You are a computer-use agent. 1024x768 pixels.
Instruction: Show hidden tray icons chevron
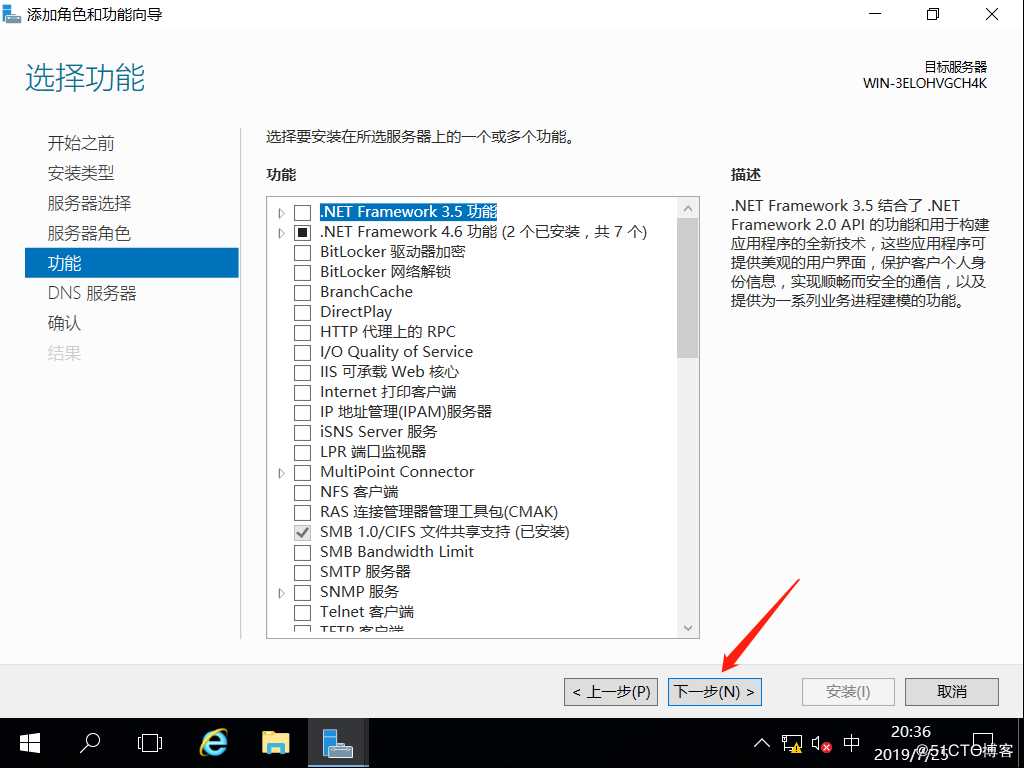[761, 743]
